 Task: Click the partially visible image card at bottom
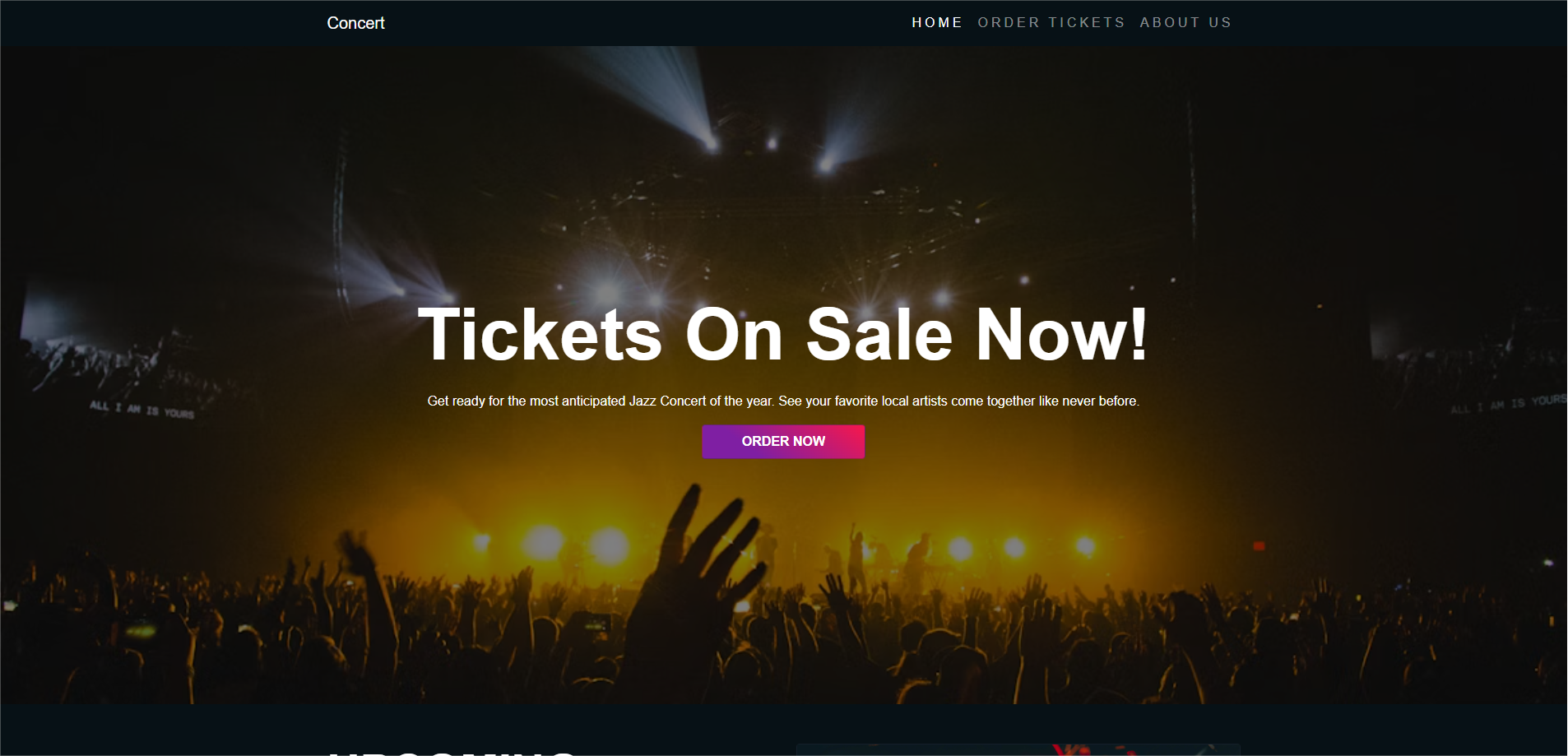tap(1018, 749)
